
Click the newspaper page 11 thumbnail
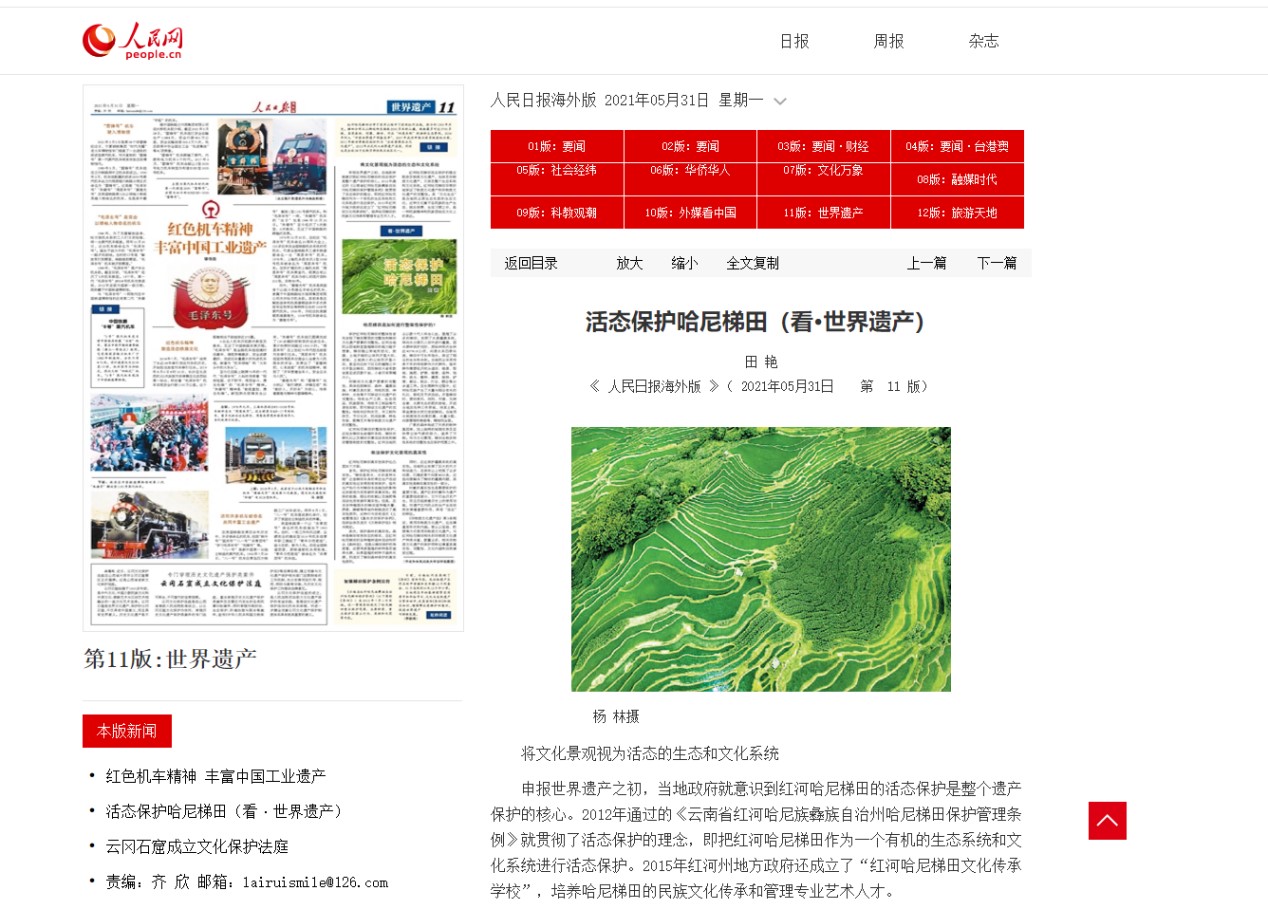(x=273, y=358)
